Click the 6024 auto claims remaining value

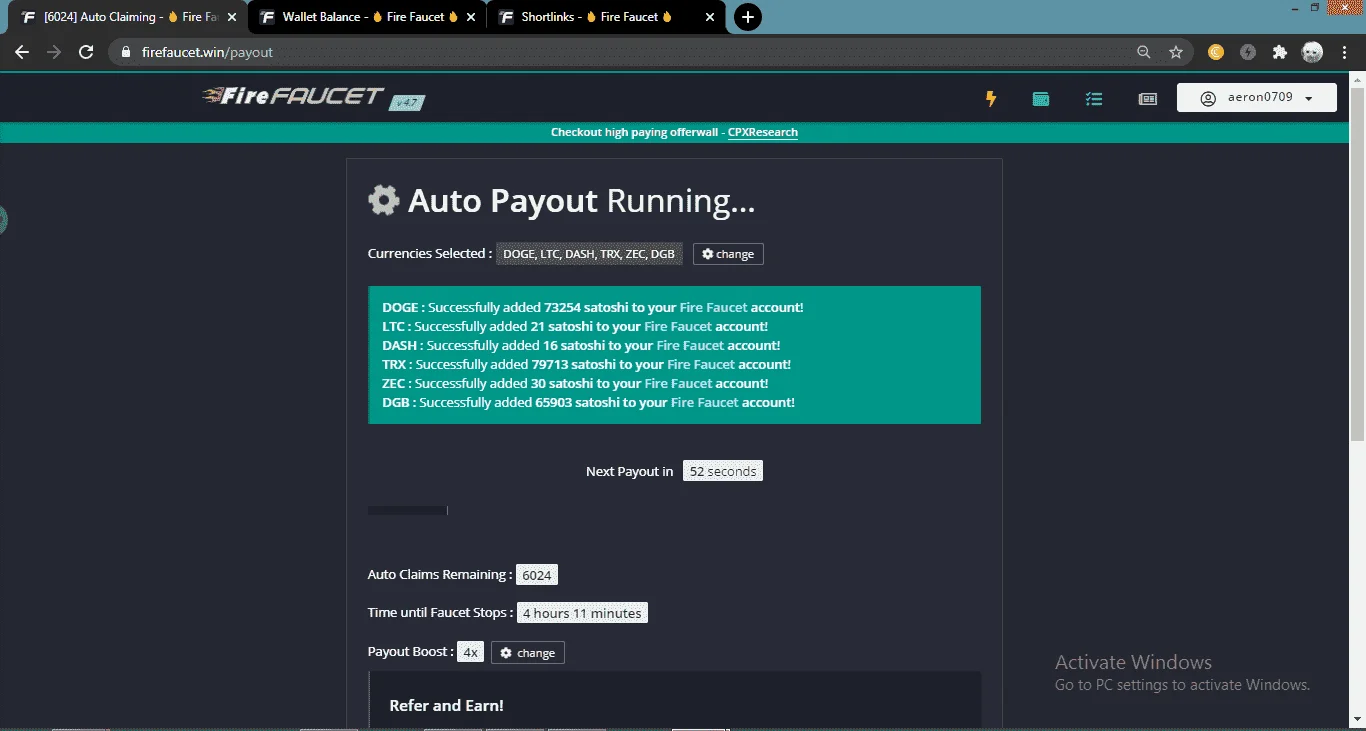click(x=537, y=575)
